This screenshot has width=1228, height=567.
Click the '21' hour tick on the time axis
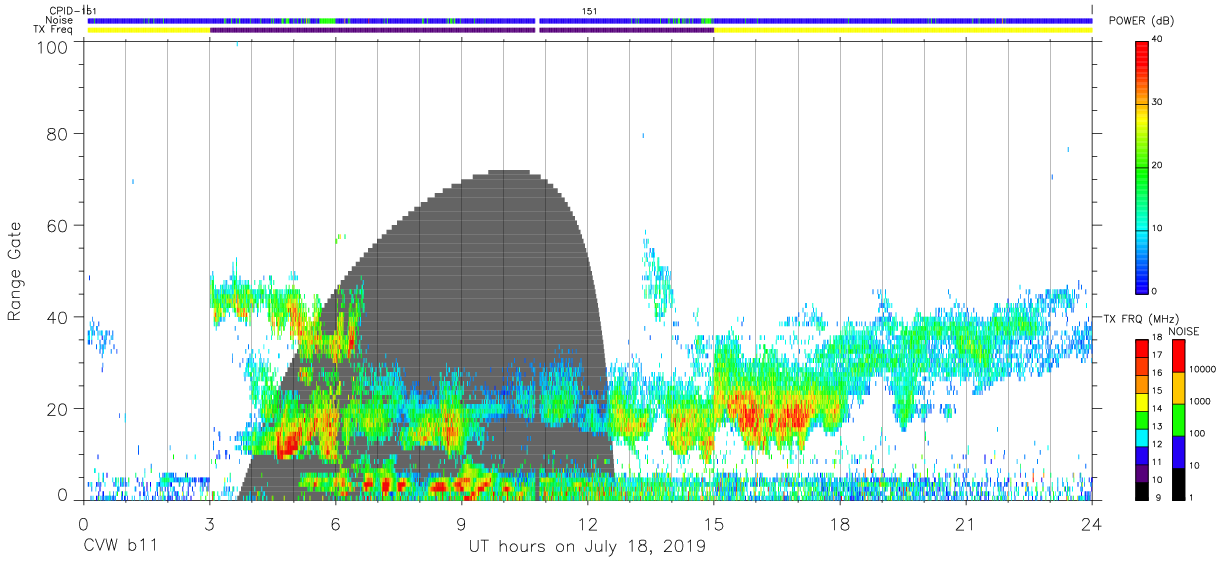[x=966, y=524]
